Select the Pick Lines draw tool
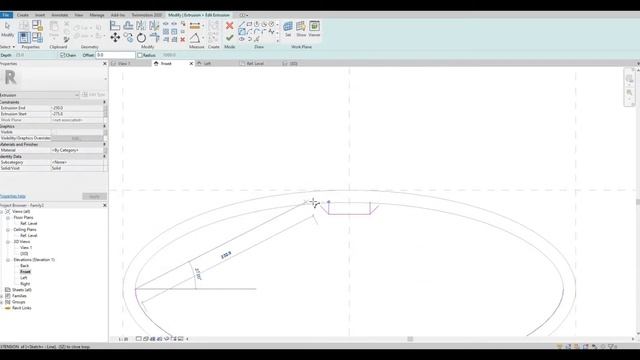Image resolution: width=640 pixels, height=360 pixels. coord(257,39)
